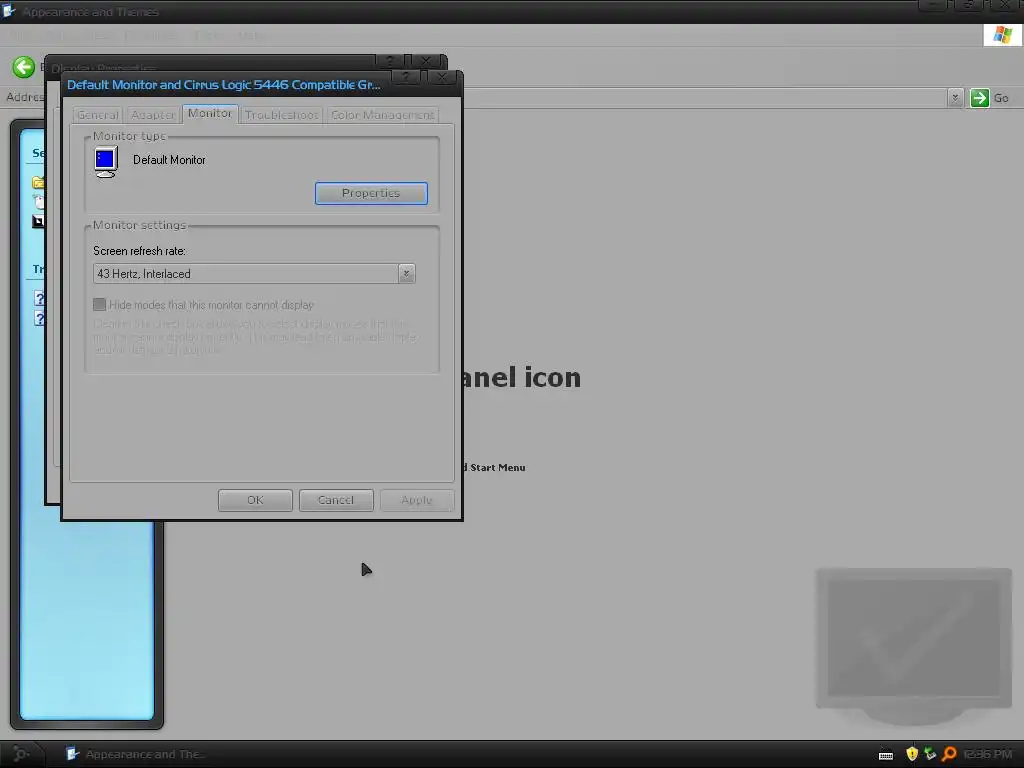1024x768 pixels.
Task: Switch to the Adapter tab
Action: tap(153, 115)
